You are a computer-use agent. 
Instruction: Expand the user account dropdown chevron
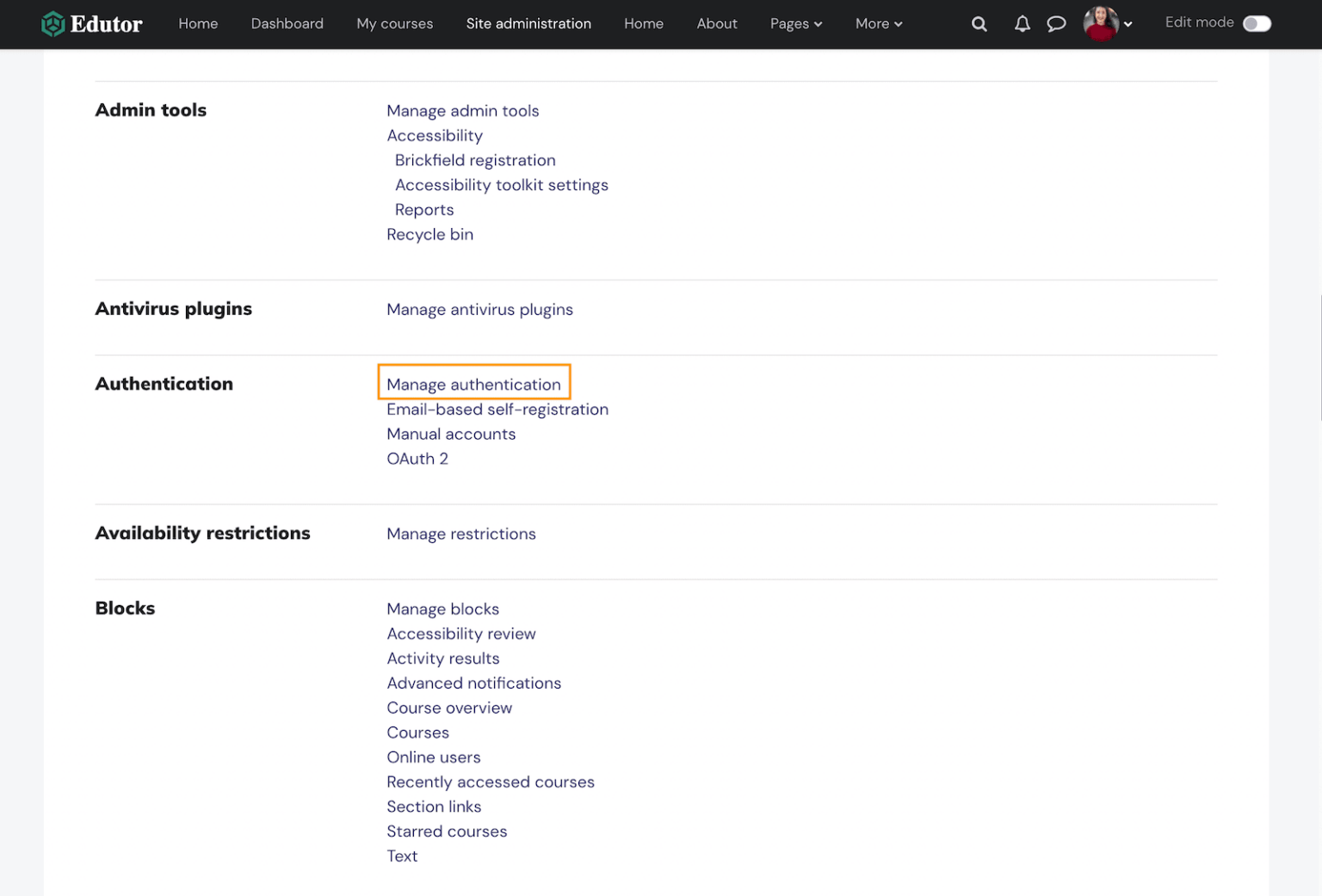[1128, 24]
